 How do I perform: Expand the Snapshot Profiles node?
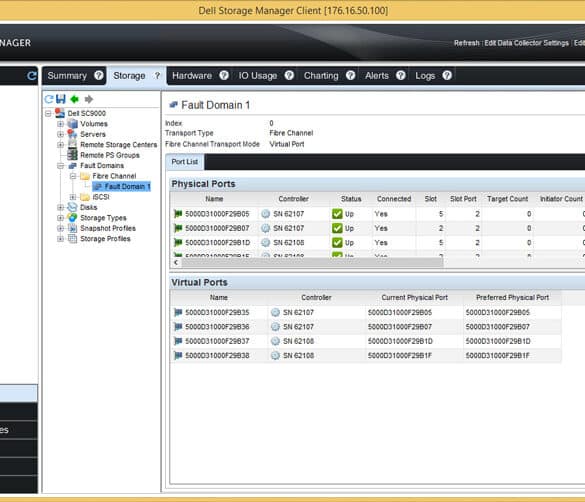[60, 228]
